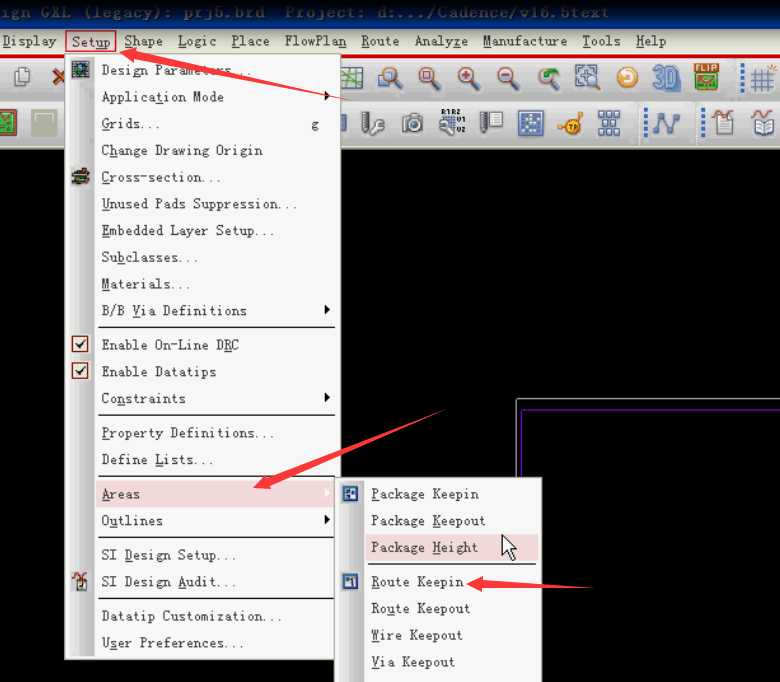
Task: Expand the Areas submenu
Action: coord(215,494)
